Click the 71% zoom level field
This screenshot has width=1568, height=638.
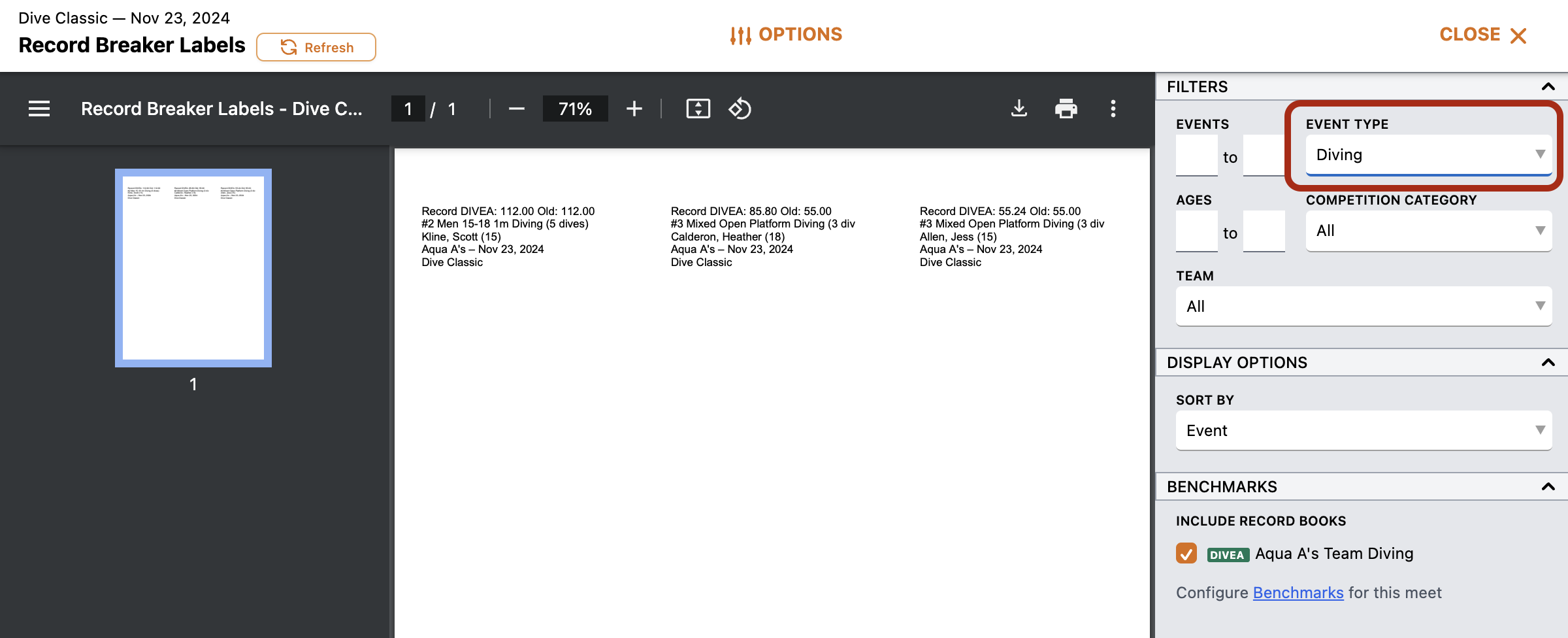575,109
